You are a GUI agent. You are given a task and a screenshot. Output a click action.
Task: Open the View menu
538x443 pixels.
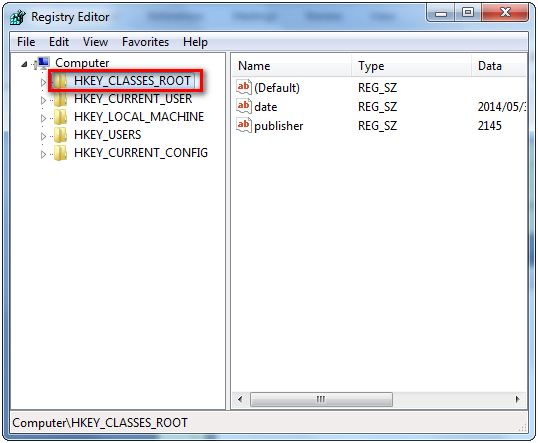point(95,42)
